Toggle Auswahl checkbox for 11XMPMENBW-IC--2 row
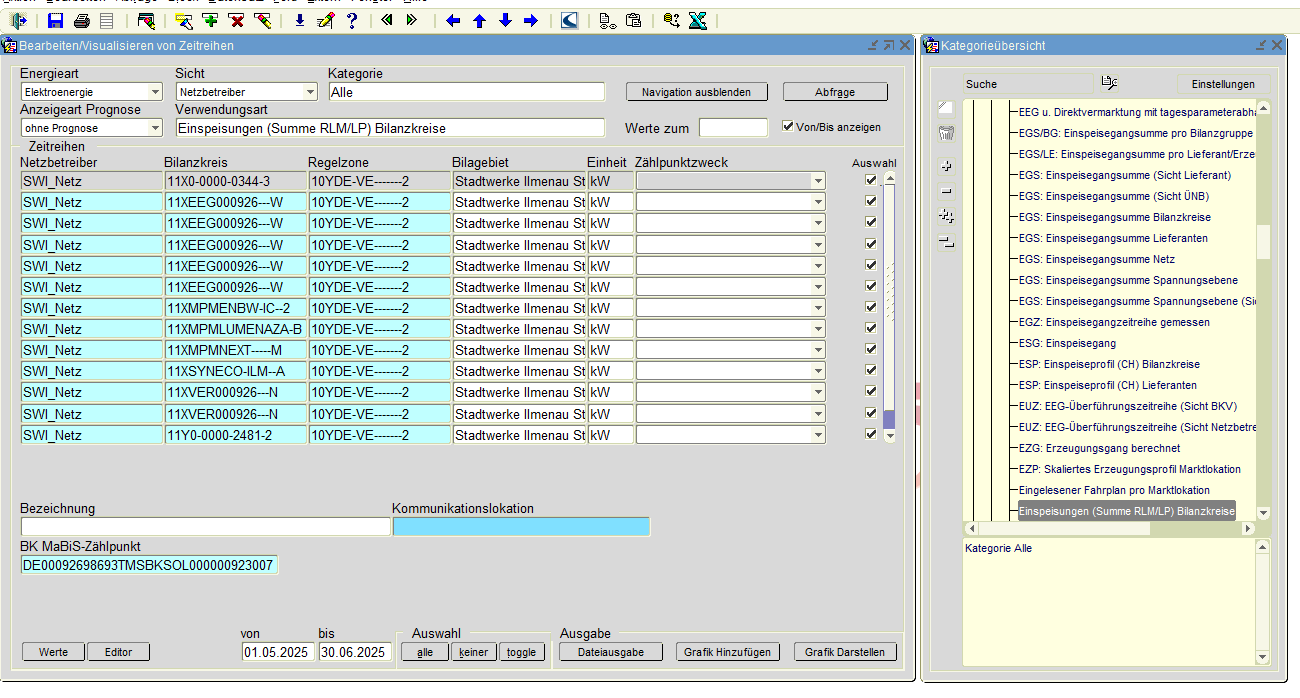Image resolution: width=1300 pixels, height=698 pixels. (871, 307)
